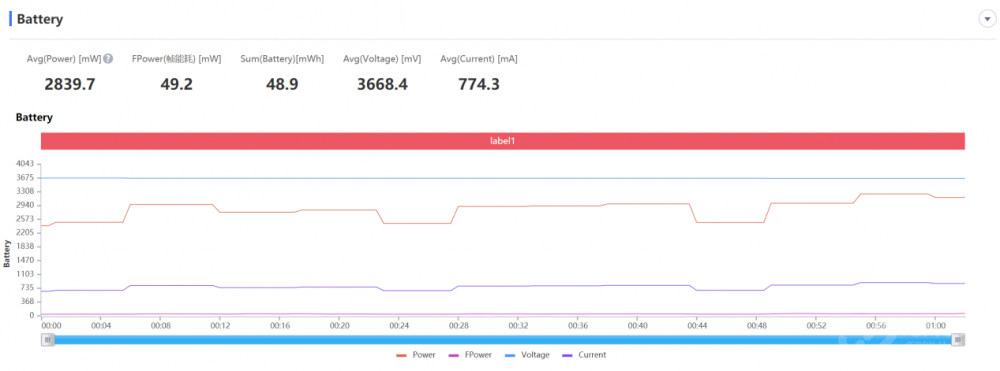Toggle the Power series in the legend
Image resolution: width=1000 pixels, height=371 pixels.
point(416,355)
